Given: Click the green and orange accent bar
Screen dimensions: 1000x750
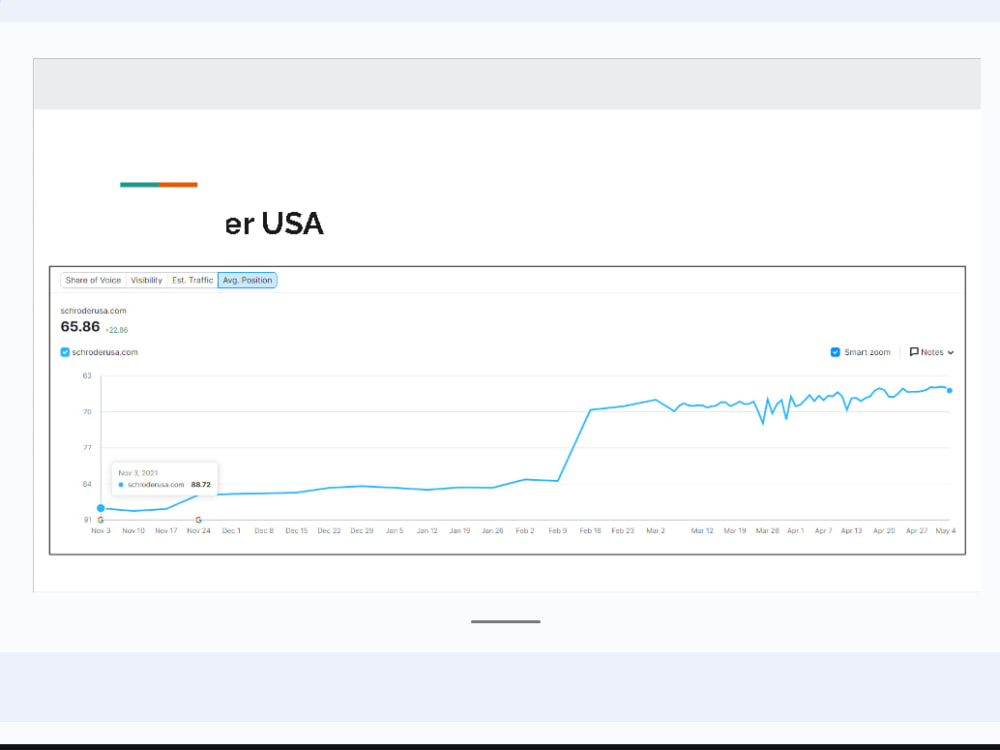Looking at the screenshot, I should click(159, 185).
